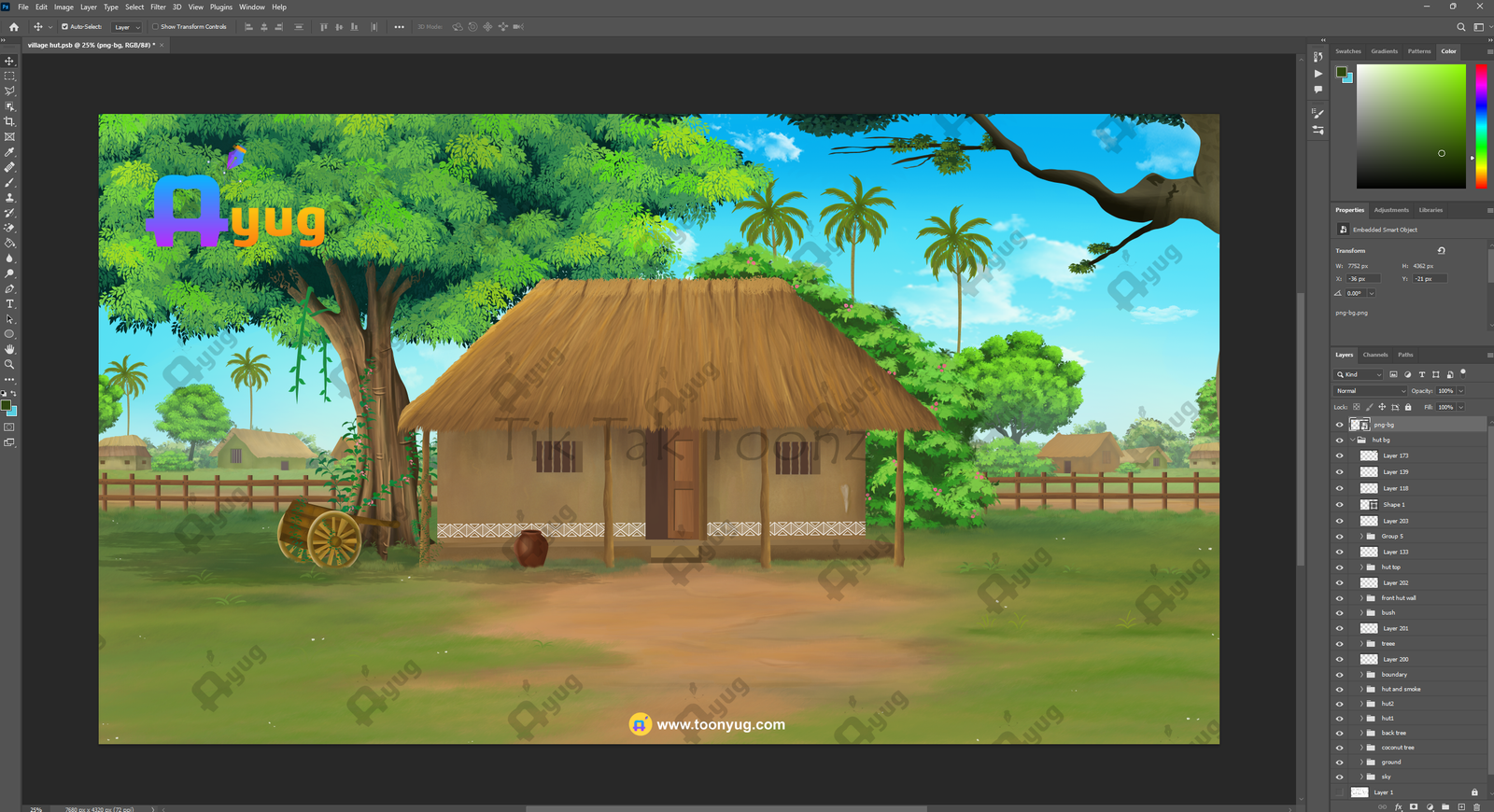The image size is (1494, 812).
Task: Click the vertical hue slider strip
Action: pyautogui.click(x=1480, y=126)
